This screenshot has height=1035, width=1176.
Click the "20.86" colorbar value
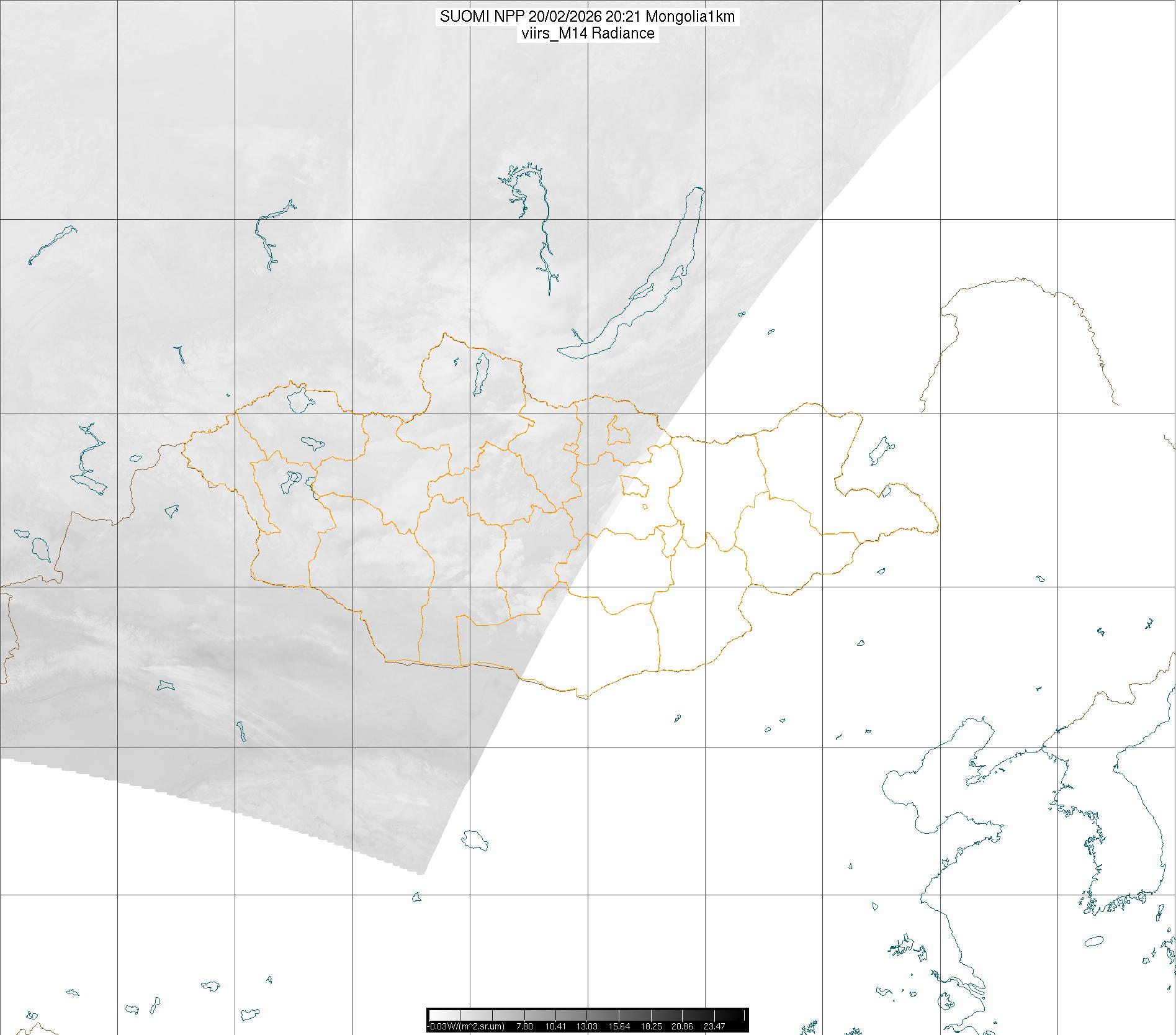point(683,1026)
